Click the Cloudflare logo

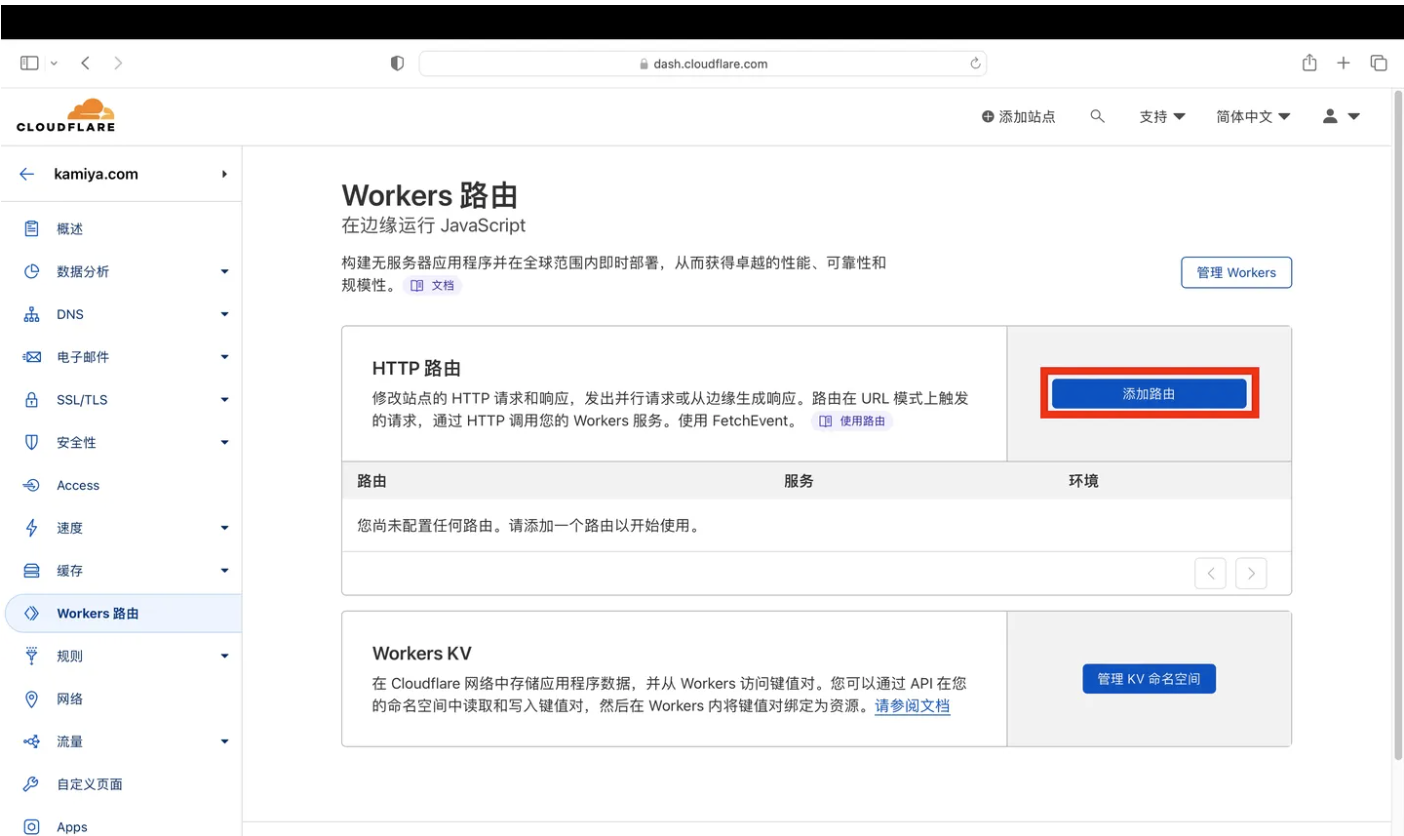click(66, 116)
